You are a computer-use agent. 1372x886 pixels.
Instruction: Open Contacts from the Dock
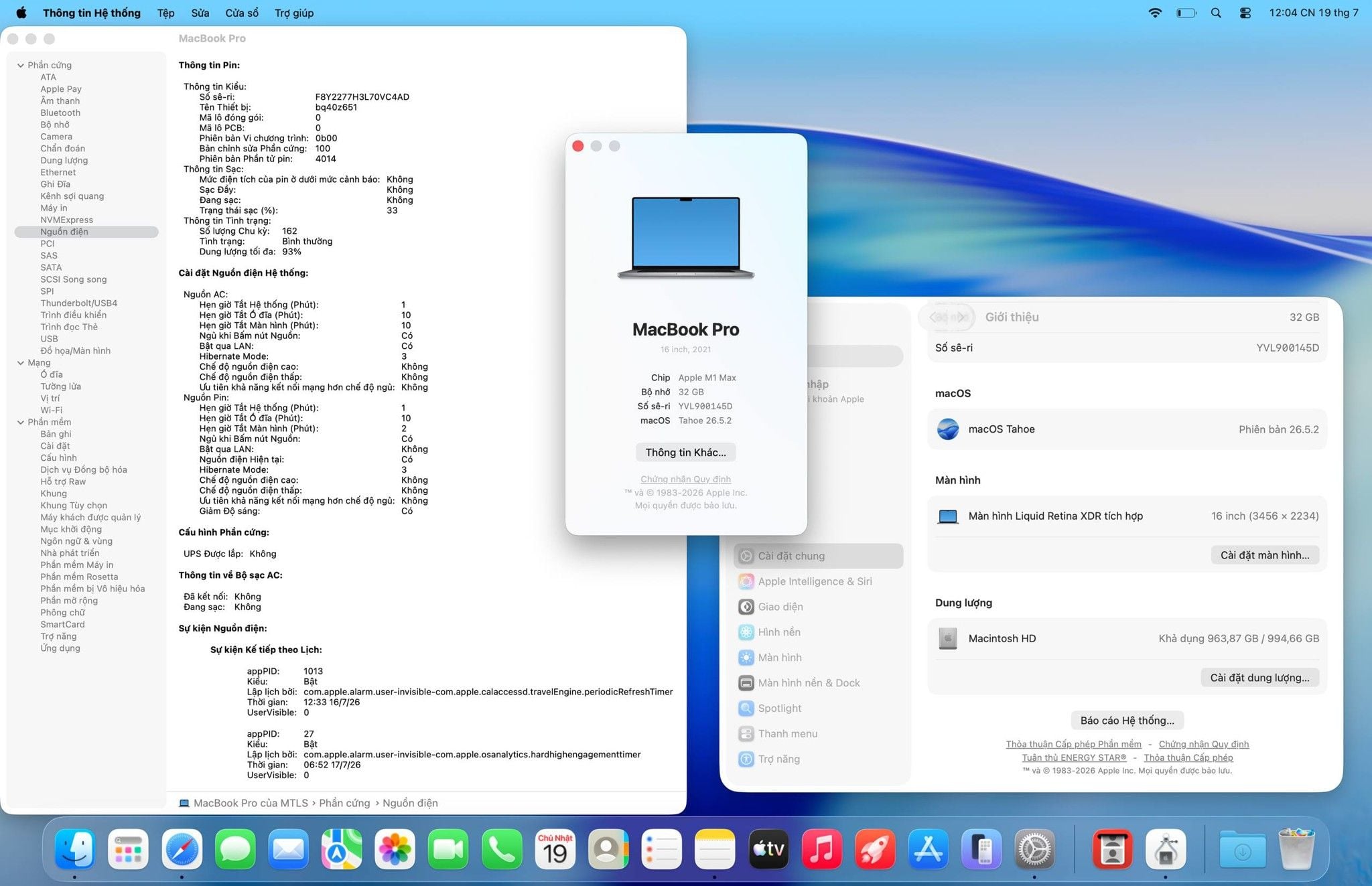click(x=608, y=848)
